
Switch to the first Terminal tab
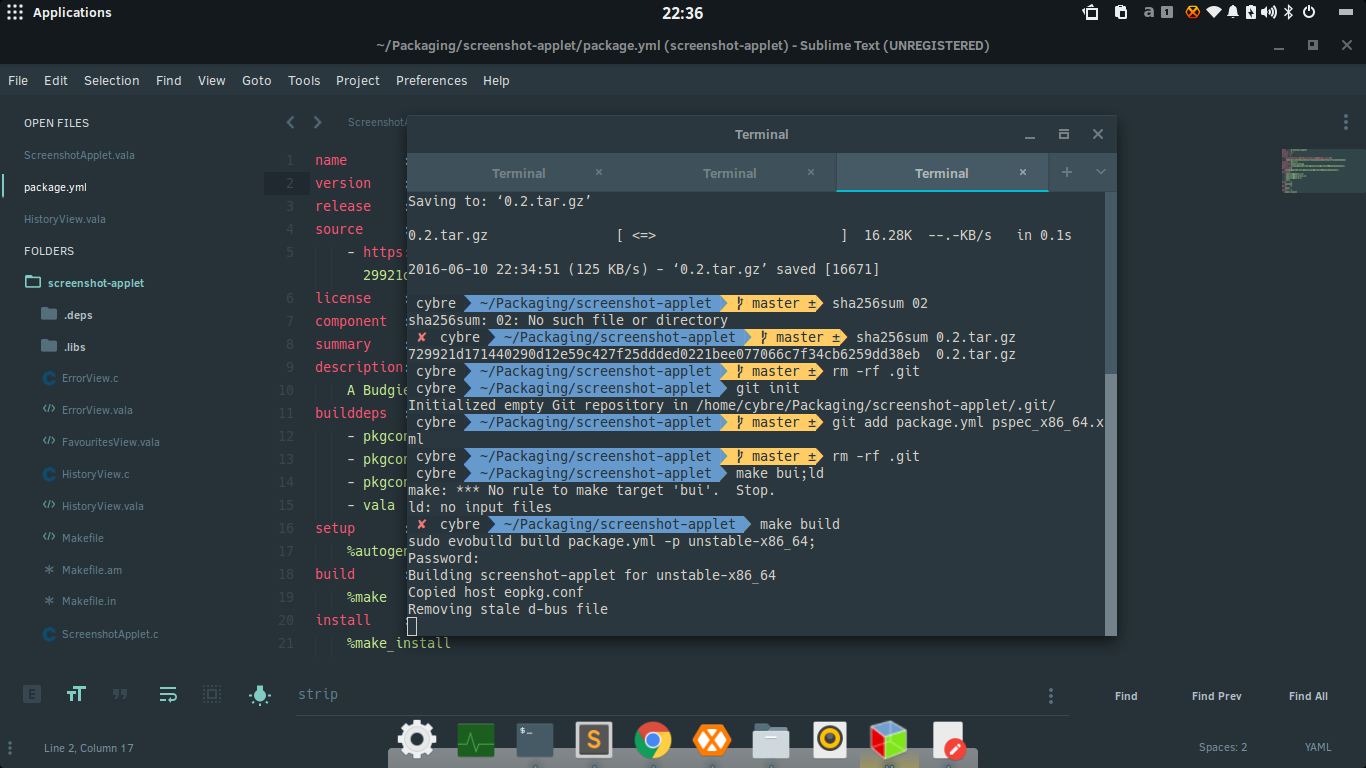(x=518, y=173)
